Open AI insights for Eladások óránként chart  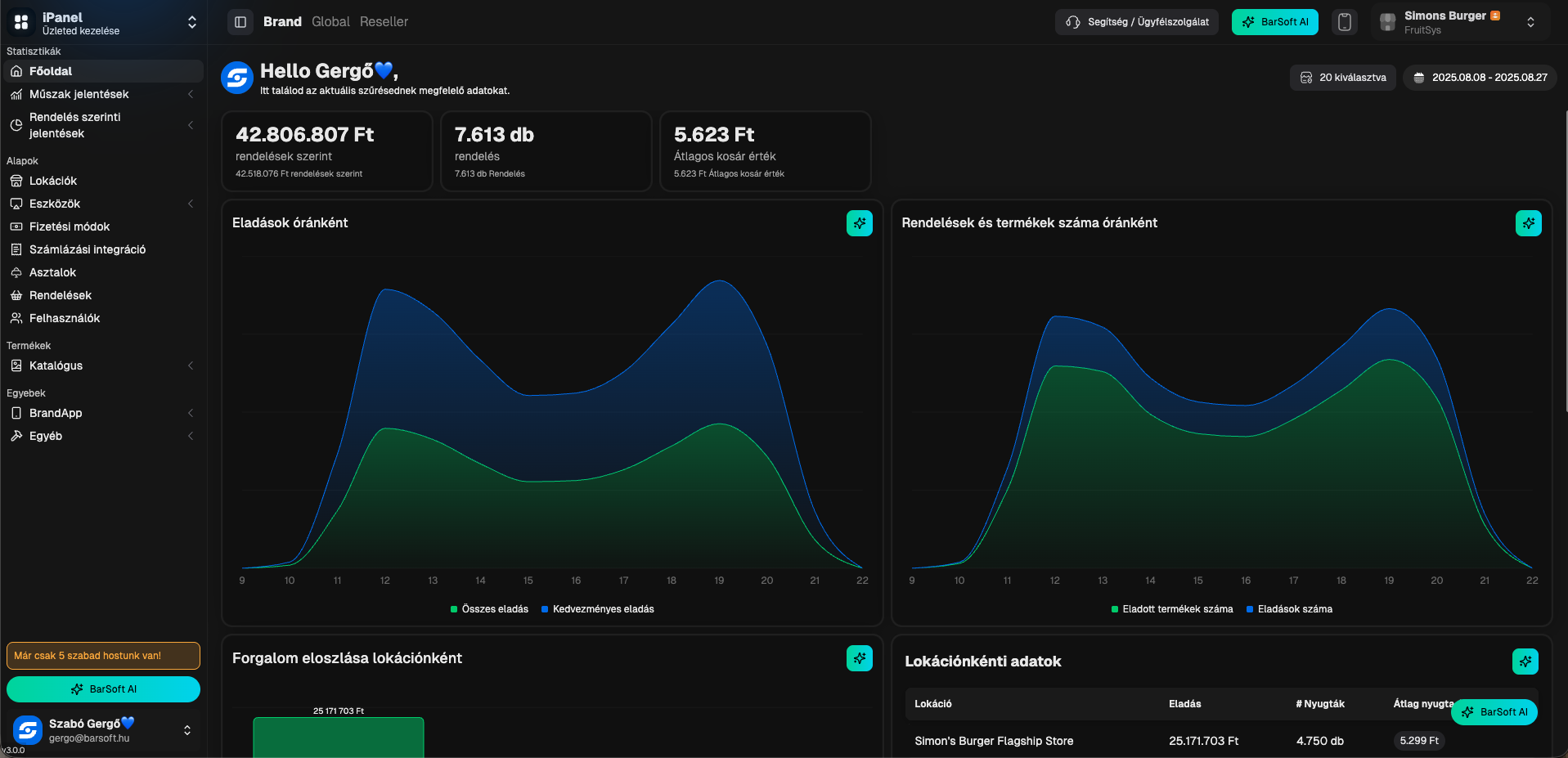(x=859, y=223)
